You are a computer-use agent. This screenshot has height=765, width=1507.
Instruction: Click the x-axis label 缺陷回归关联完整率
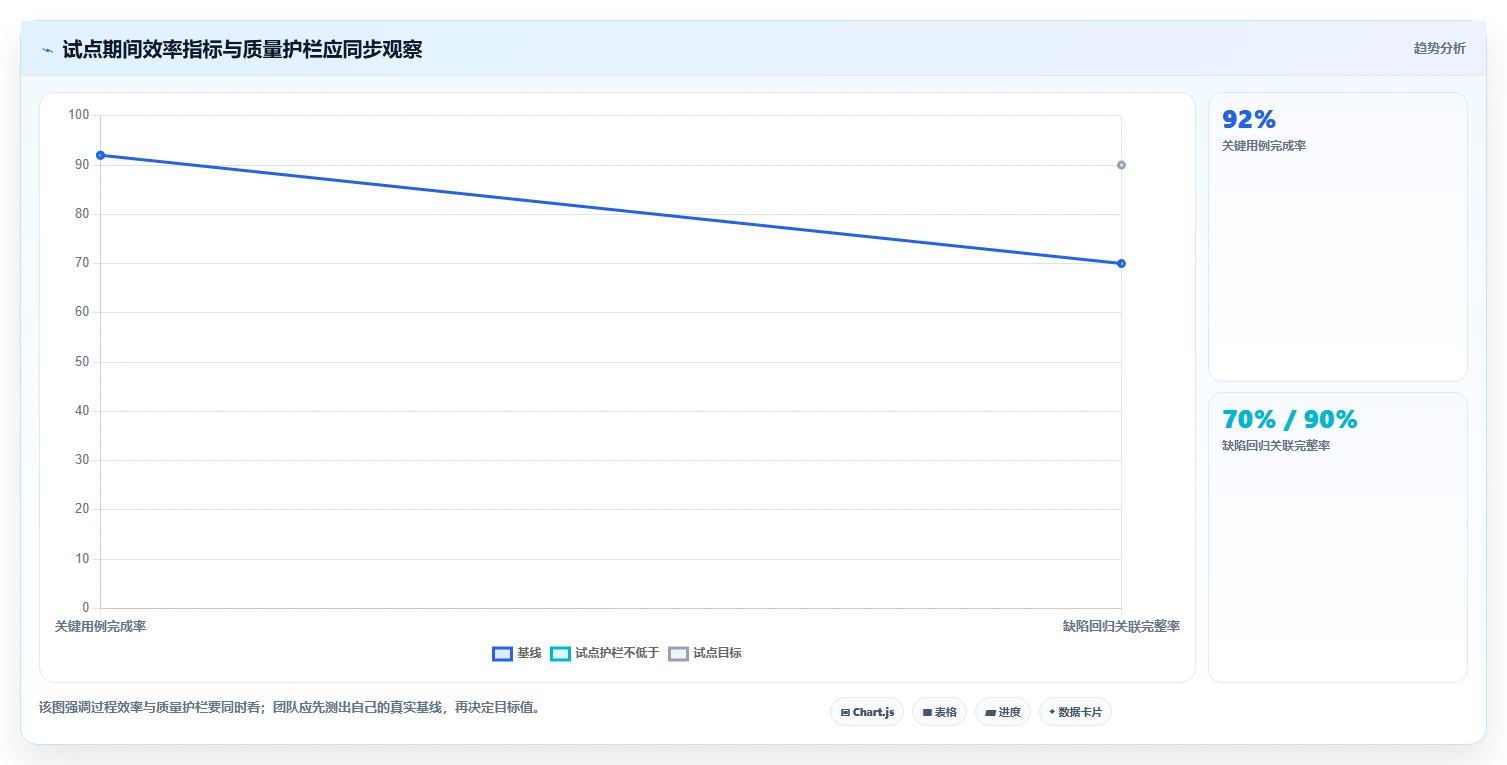point(1121,626)
